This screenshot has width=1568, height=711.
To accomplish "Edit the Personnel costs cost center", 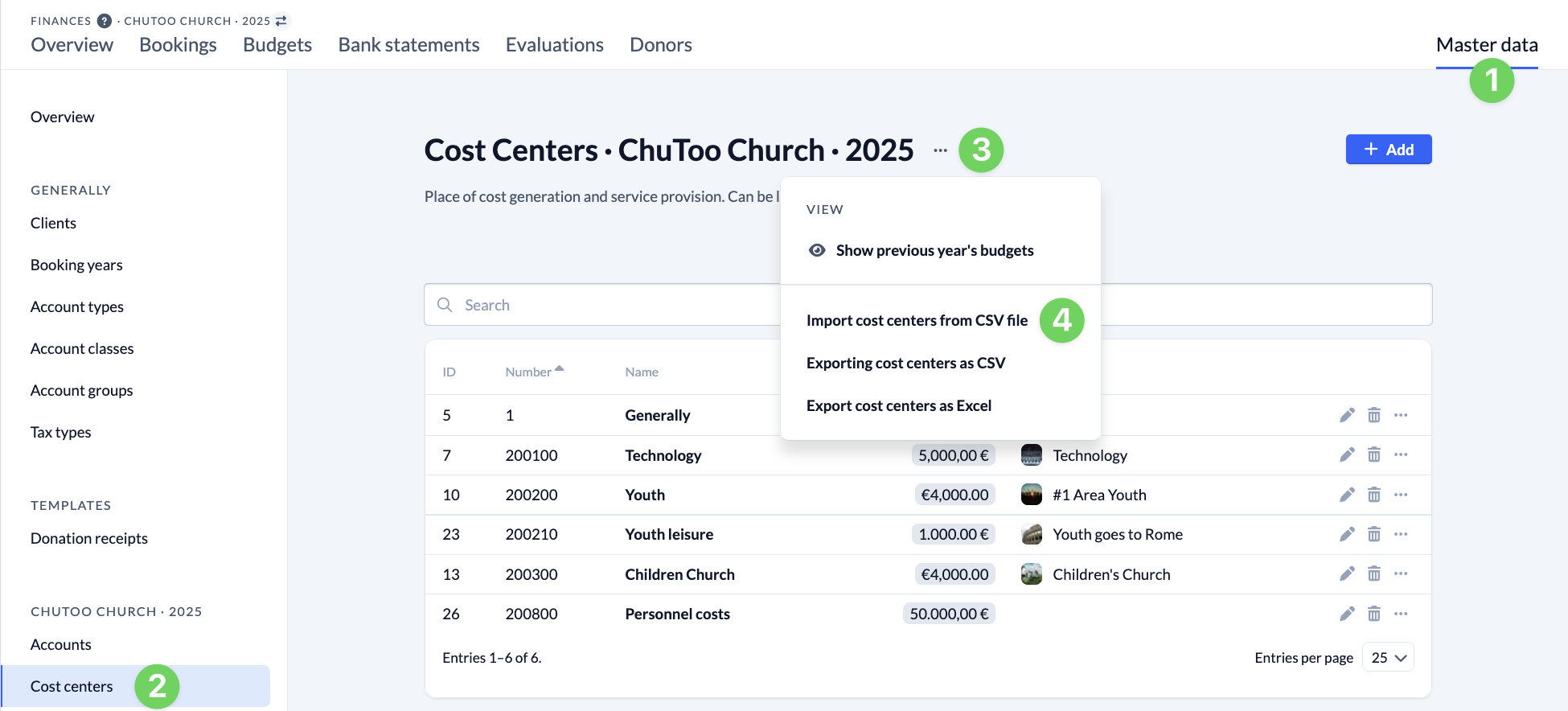I will click(1347, 614).
